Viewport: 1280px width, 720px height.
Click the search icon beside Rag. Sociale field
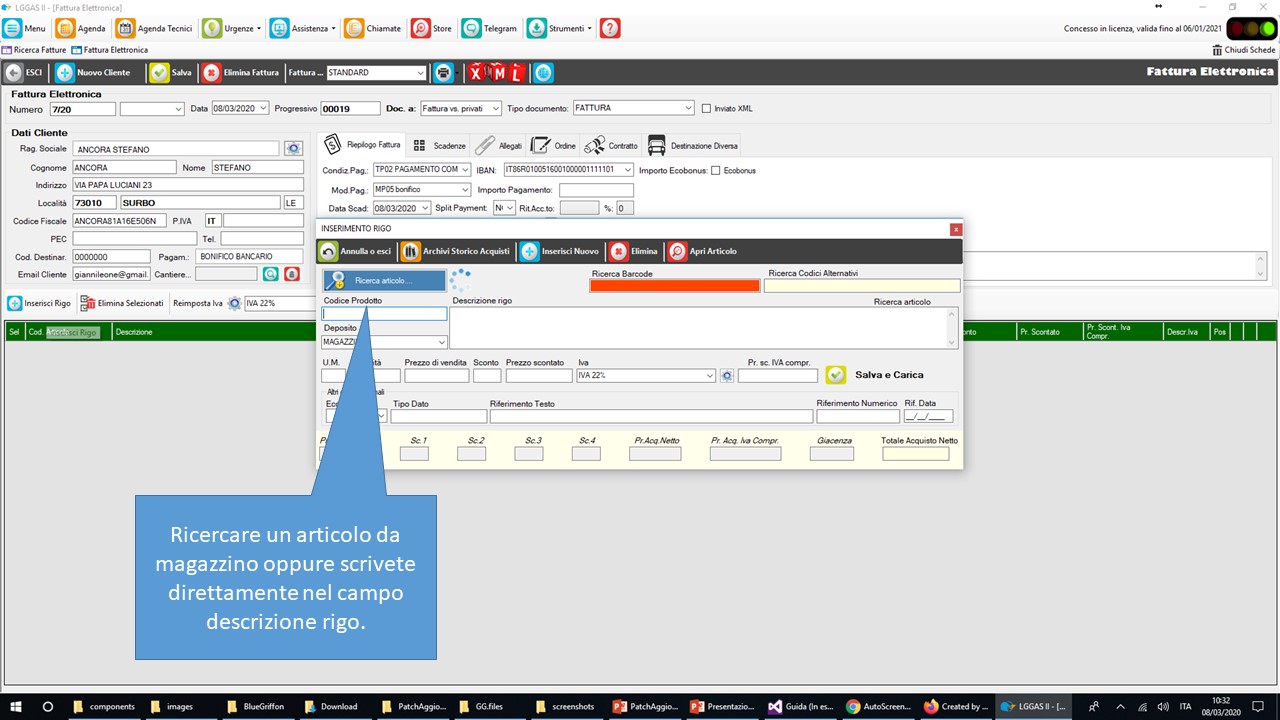click(x=293, y=149)
